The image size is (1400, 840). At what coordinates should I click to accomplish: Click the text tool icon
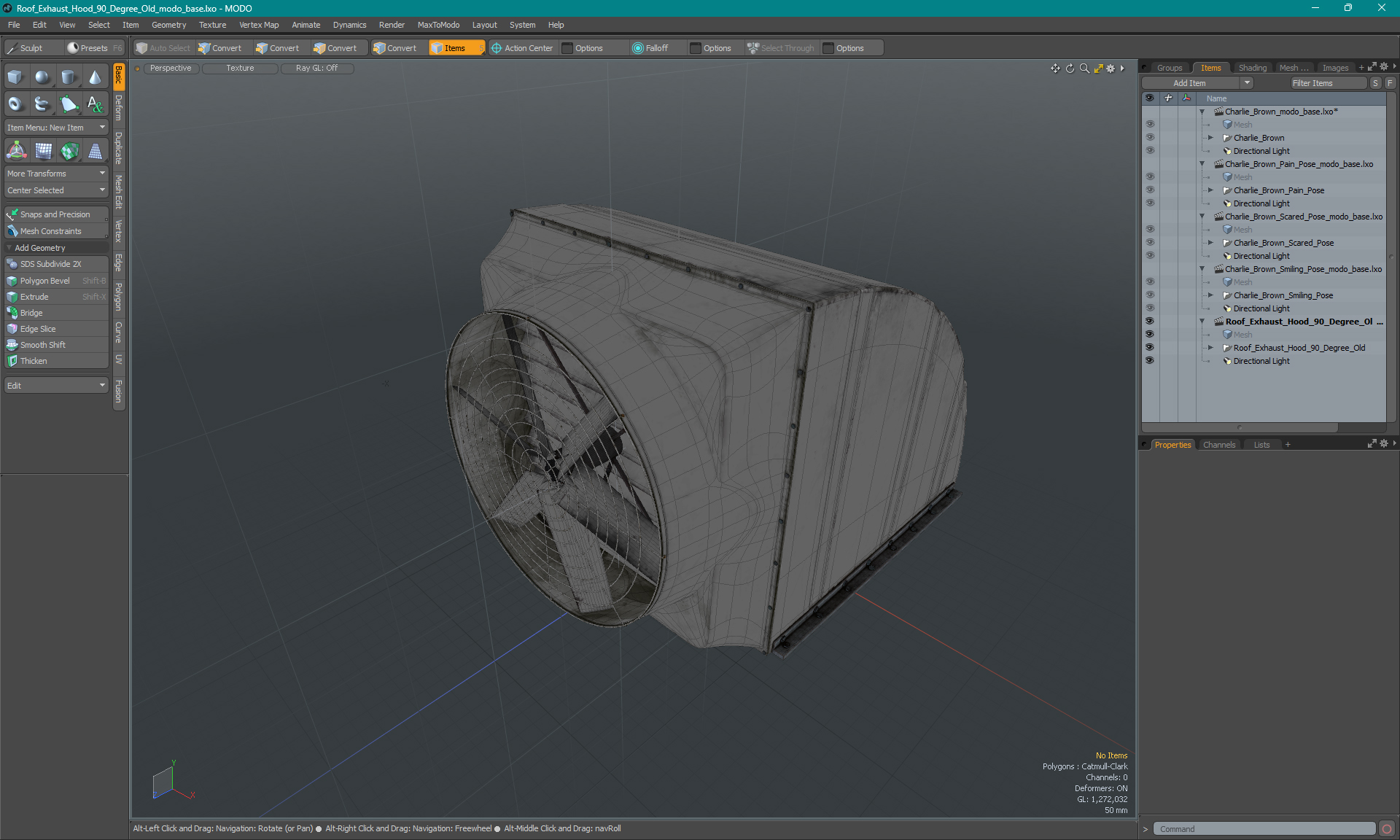point(95,104)
